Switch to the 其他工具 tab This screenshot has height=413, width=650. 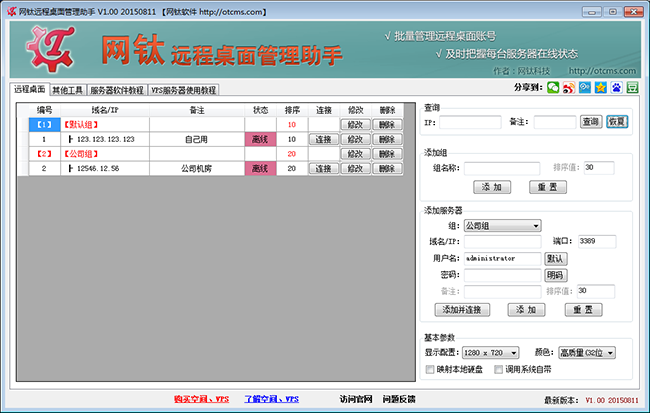click(x=68, y=90)
